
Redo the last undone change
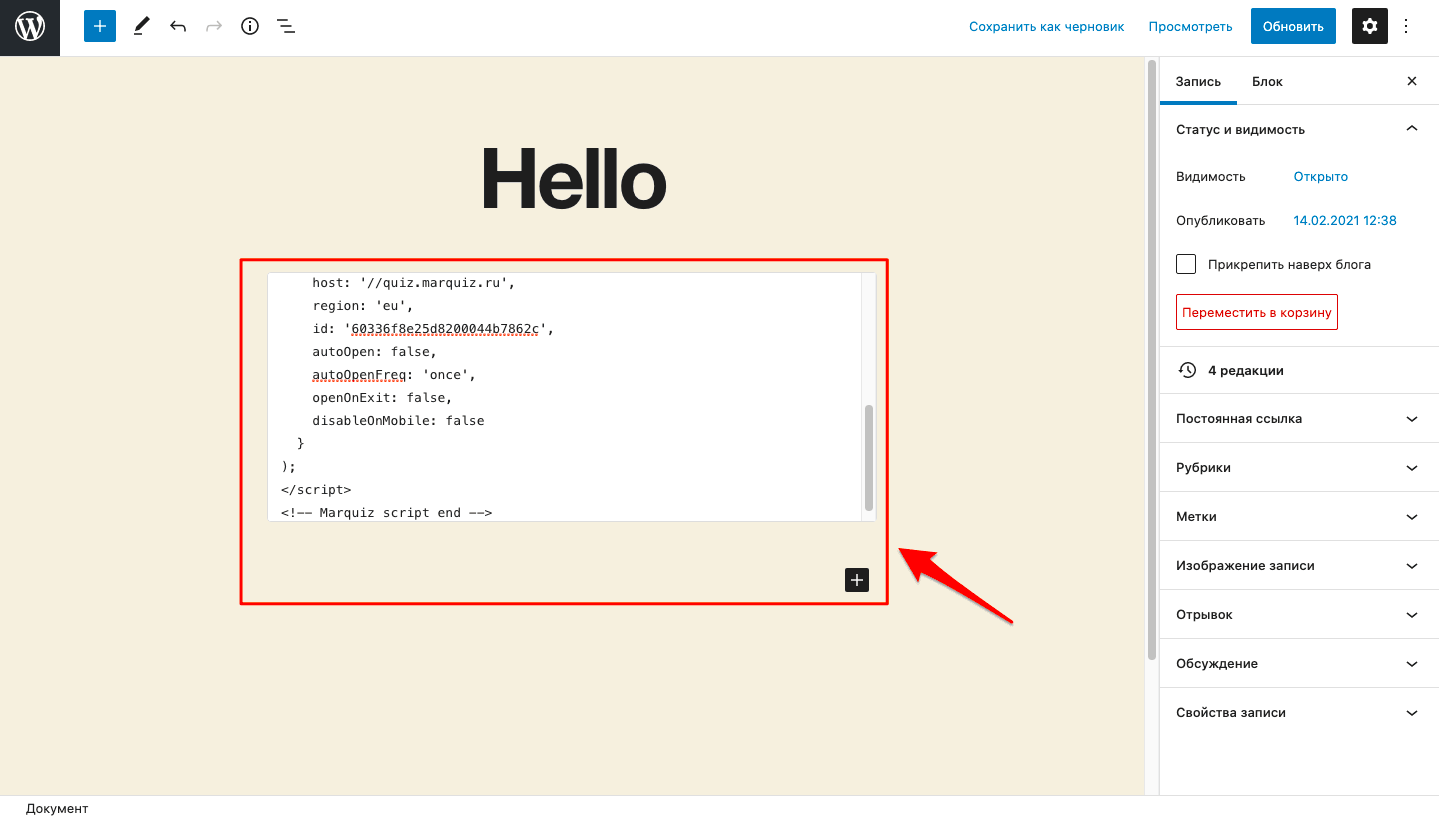click(214, 27)
